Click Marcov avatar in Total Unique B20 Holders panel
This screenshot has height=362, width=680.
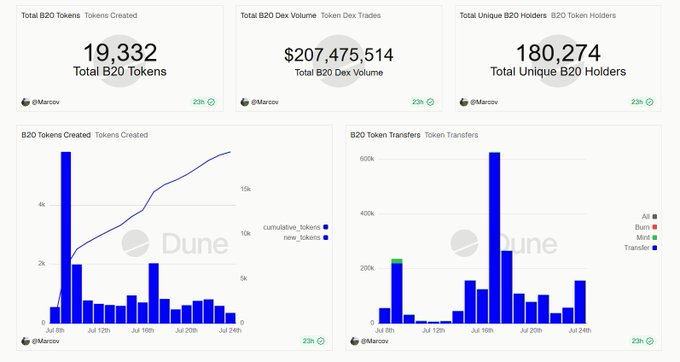point(464,102)
